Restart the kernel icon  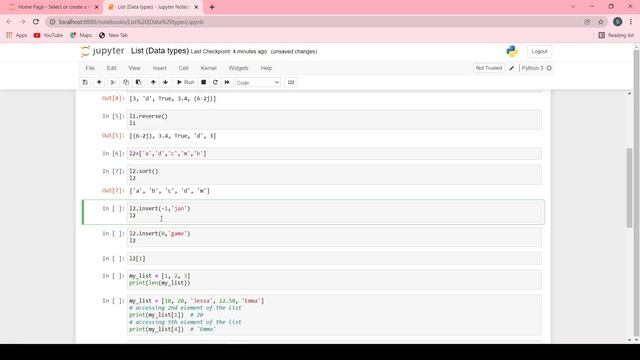click(215, 82)
